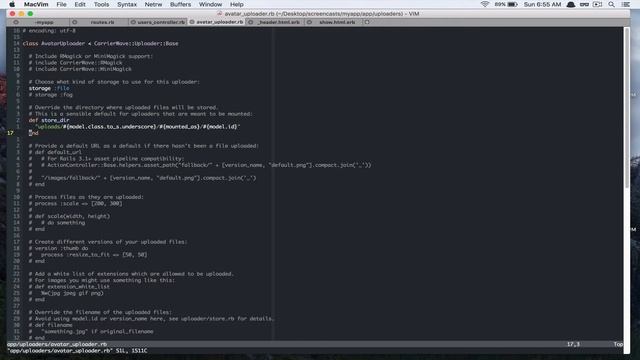Click the 'def store_dir' line
The height and width of the screenshot is (360, 640).
(x=49, y=120)
